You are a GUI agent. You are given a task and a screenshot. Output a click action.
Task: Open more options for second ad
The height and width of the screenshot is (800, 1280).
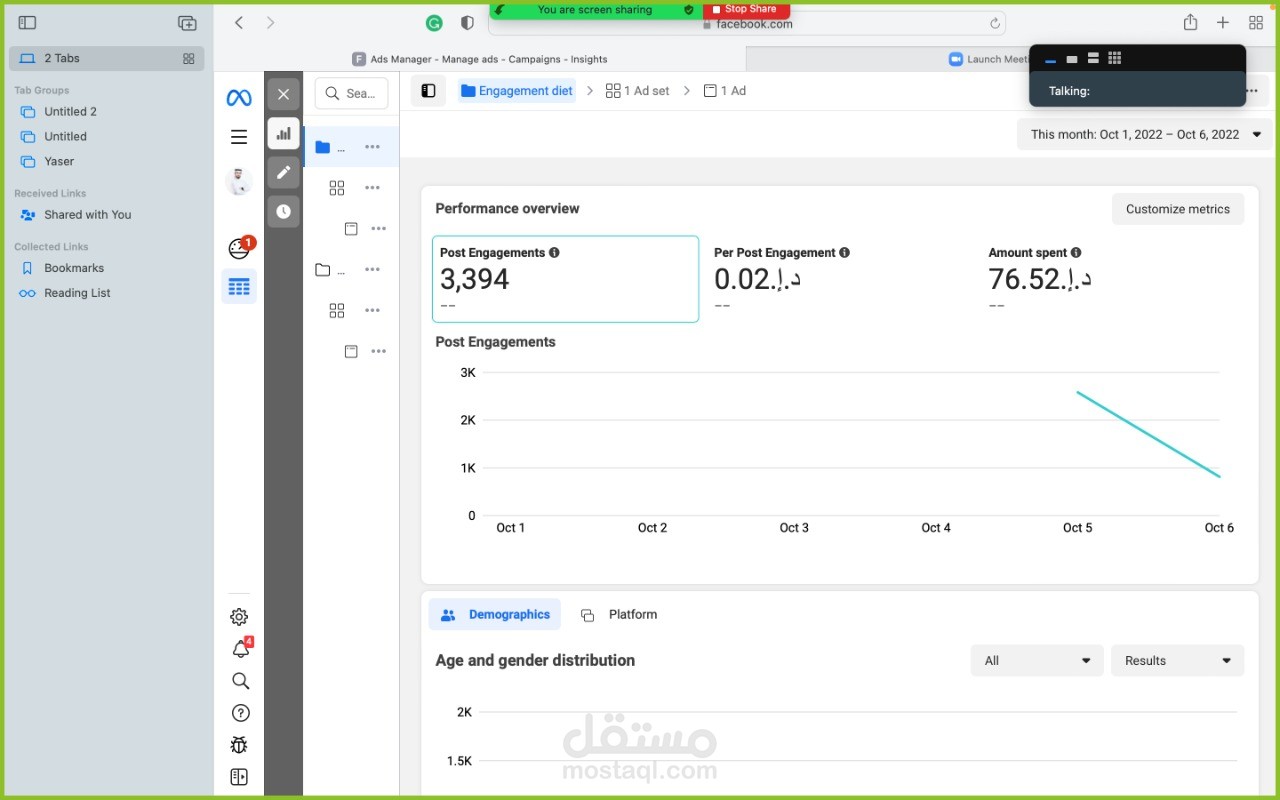click(379, 352)
